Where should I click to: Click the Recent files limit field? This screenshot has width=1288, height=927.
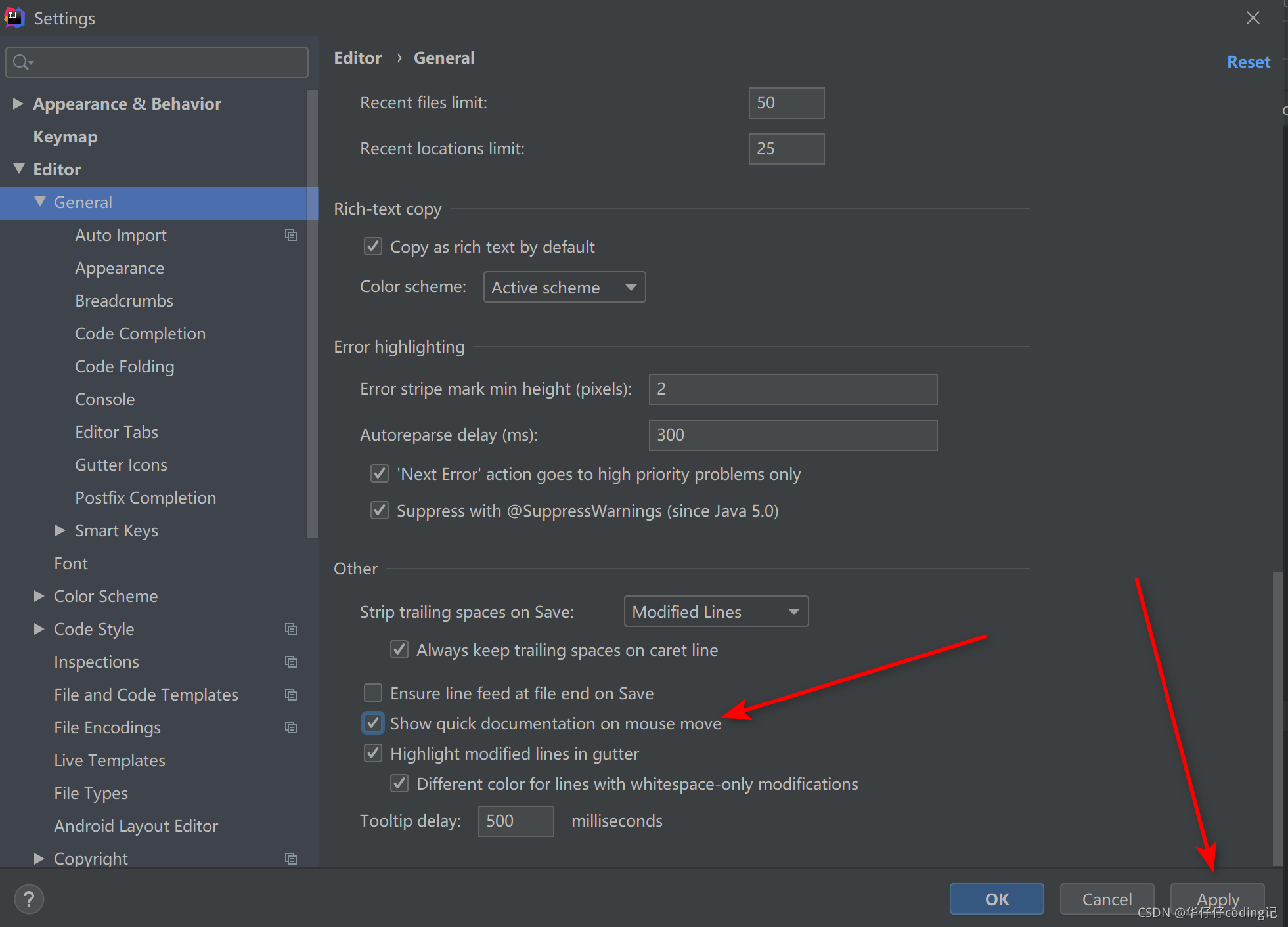pos(786,103)
